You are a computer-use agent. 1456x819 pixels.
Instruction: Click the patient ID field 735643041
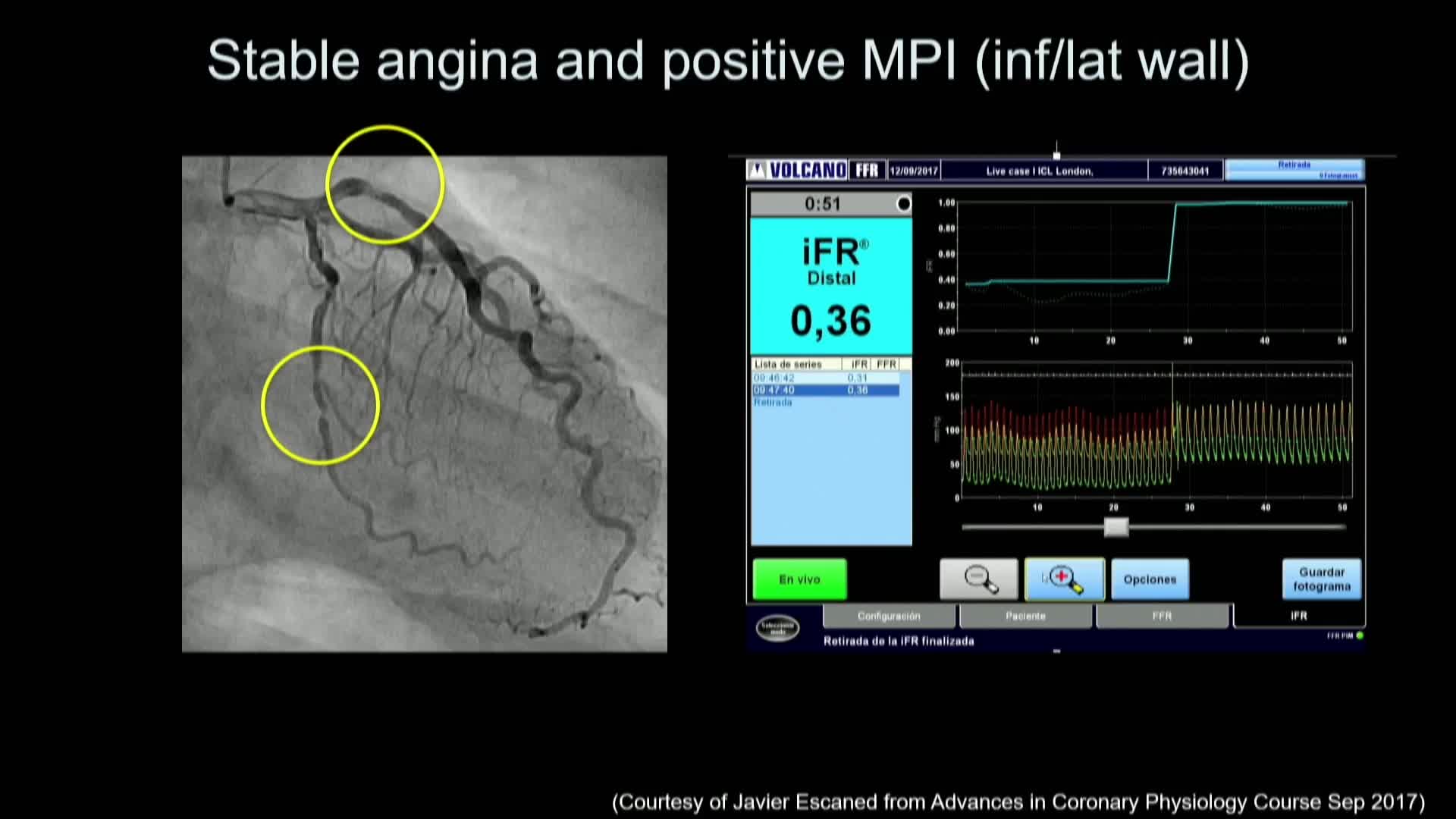(x=1185, y=171)
